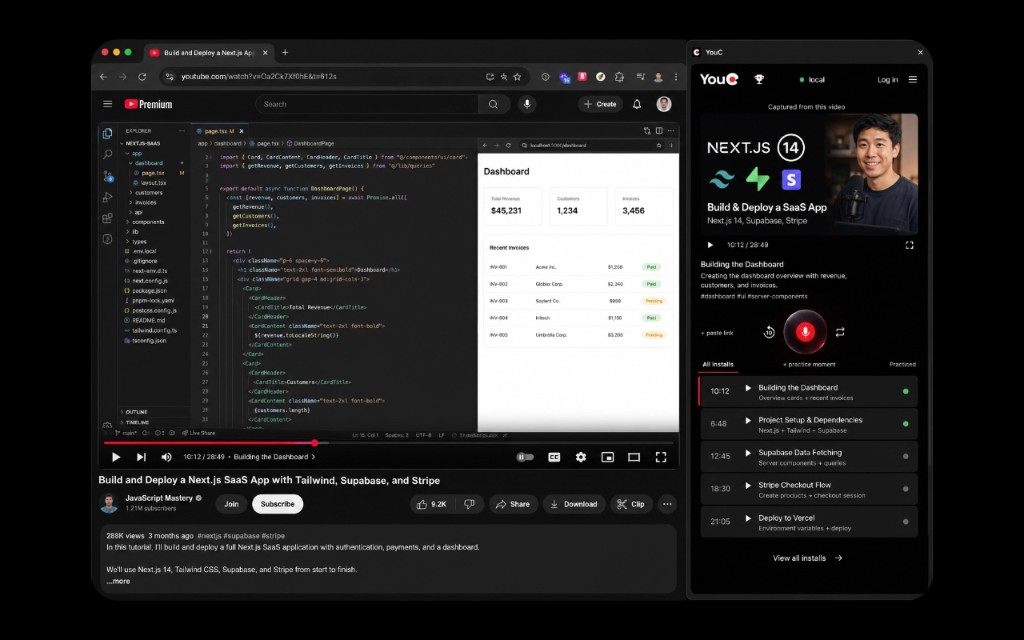Open Chrome media controls icon

pyautogui.click(x=640, y=76)
